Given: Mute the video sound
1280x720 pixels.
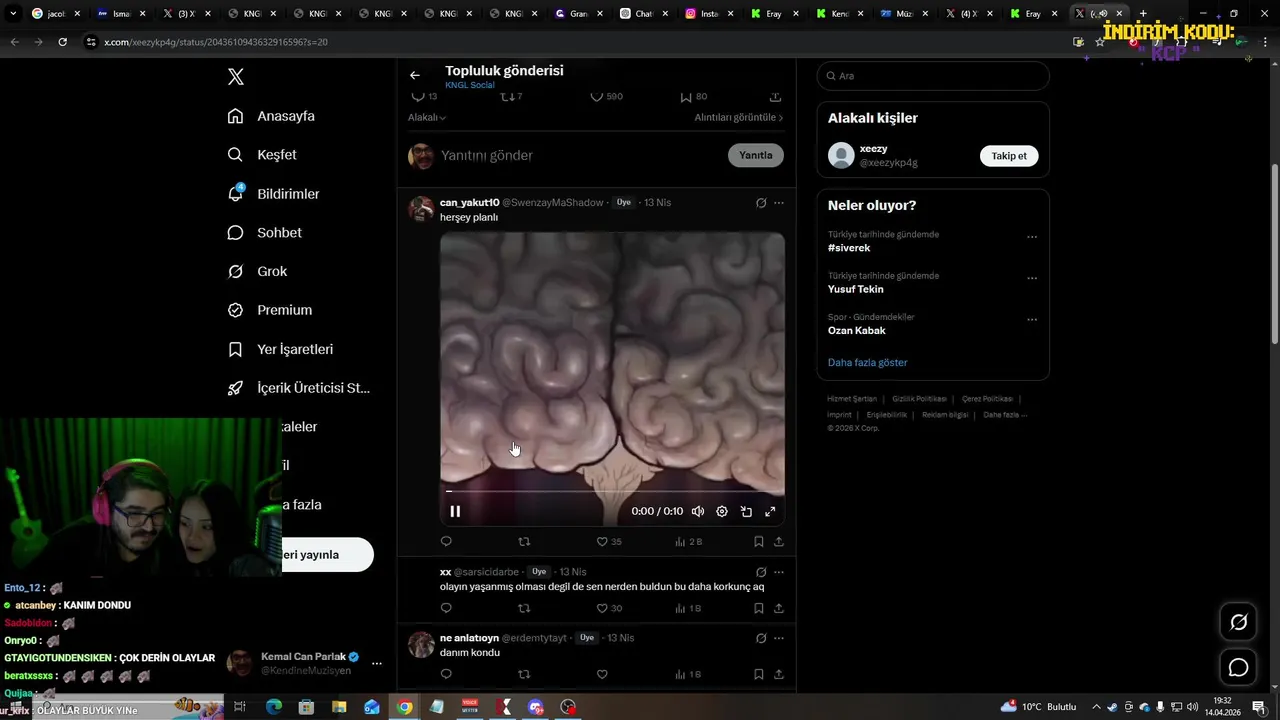Looking at the screenshot, I should point(698,511).
